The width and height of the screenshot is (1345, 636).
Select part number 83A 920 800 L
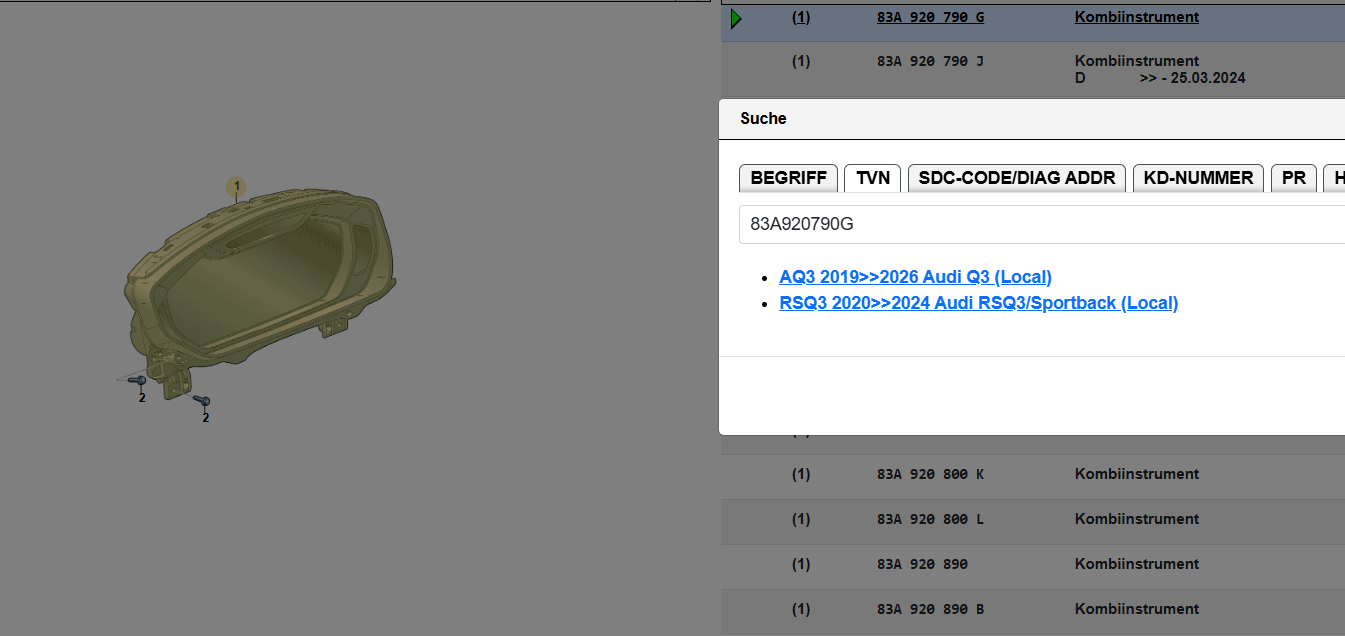[x=930, y=519]
